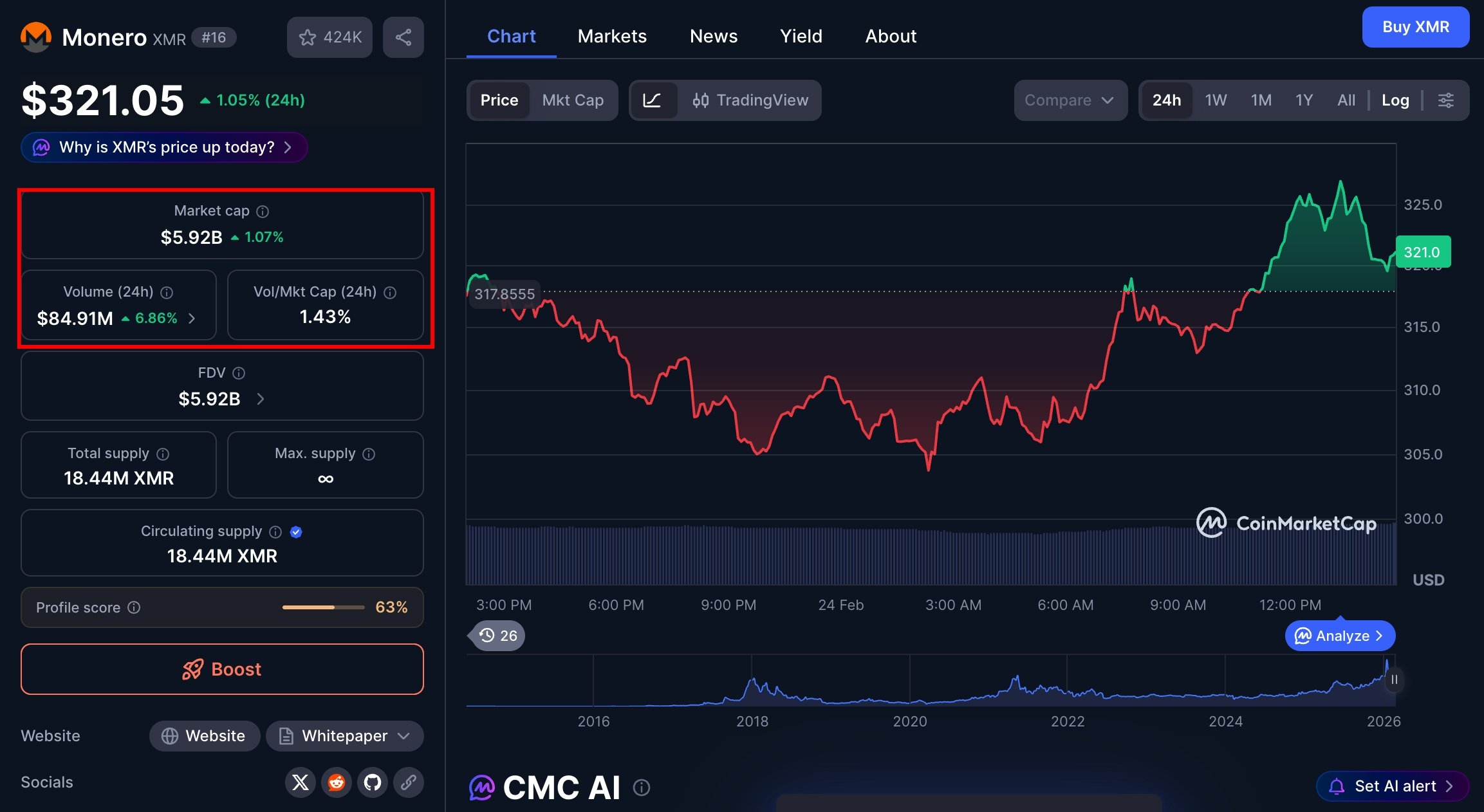The image size is (1484, 812).
Task: Open the Reddit social link
Action: 336,782
